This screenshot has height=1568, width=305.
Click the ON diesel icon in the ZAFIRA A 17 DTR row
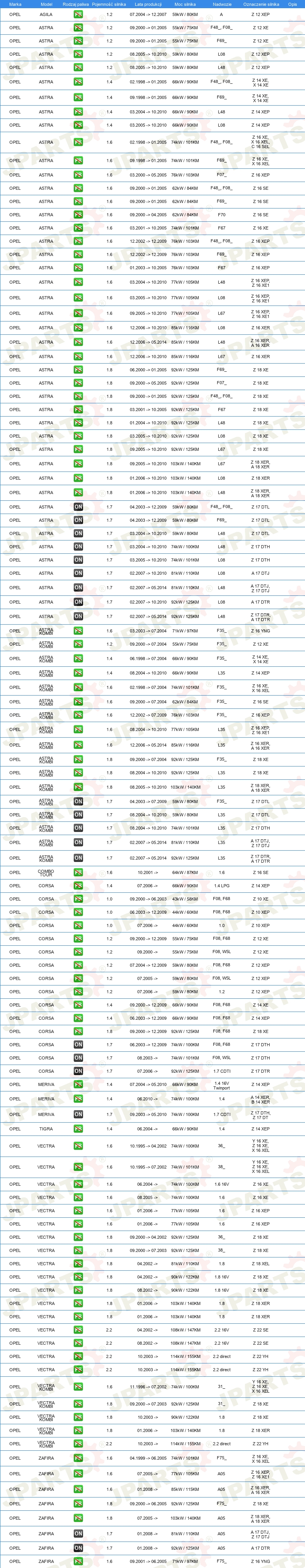point(78,1548)
